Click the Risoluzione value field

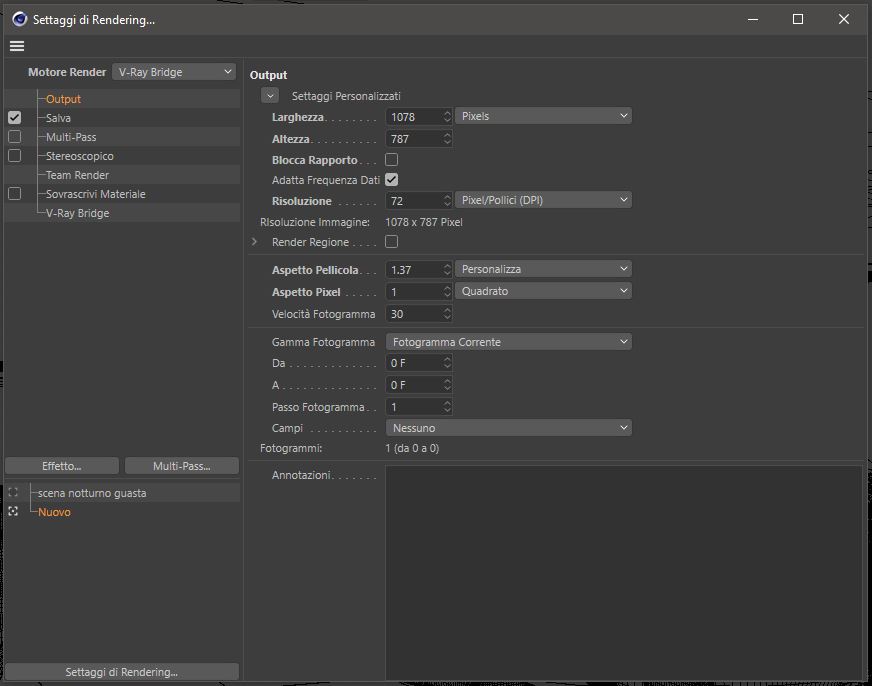[414, 201]
